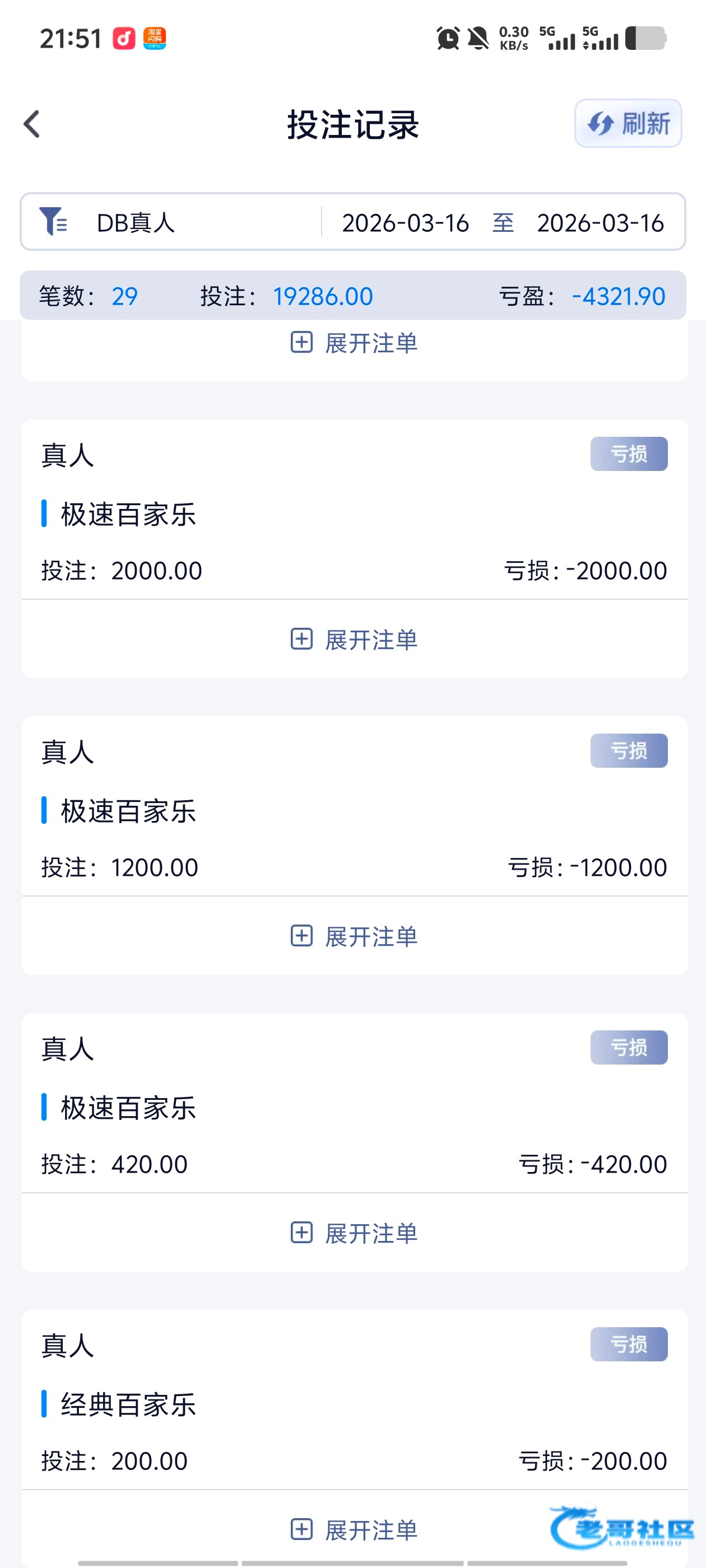This screenshot has height=1568, width=706.
Task: Tap the 老哥社区 watermark logo
Action: [621, 1528]
